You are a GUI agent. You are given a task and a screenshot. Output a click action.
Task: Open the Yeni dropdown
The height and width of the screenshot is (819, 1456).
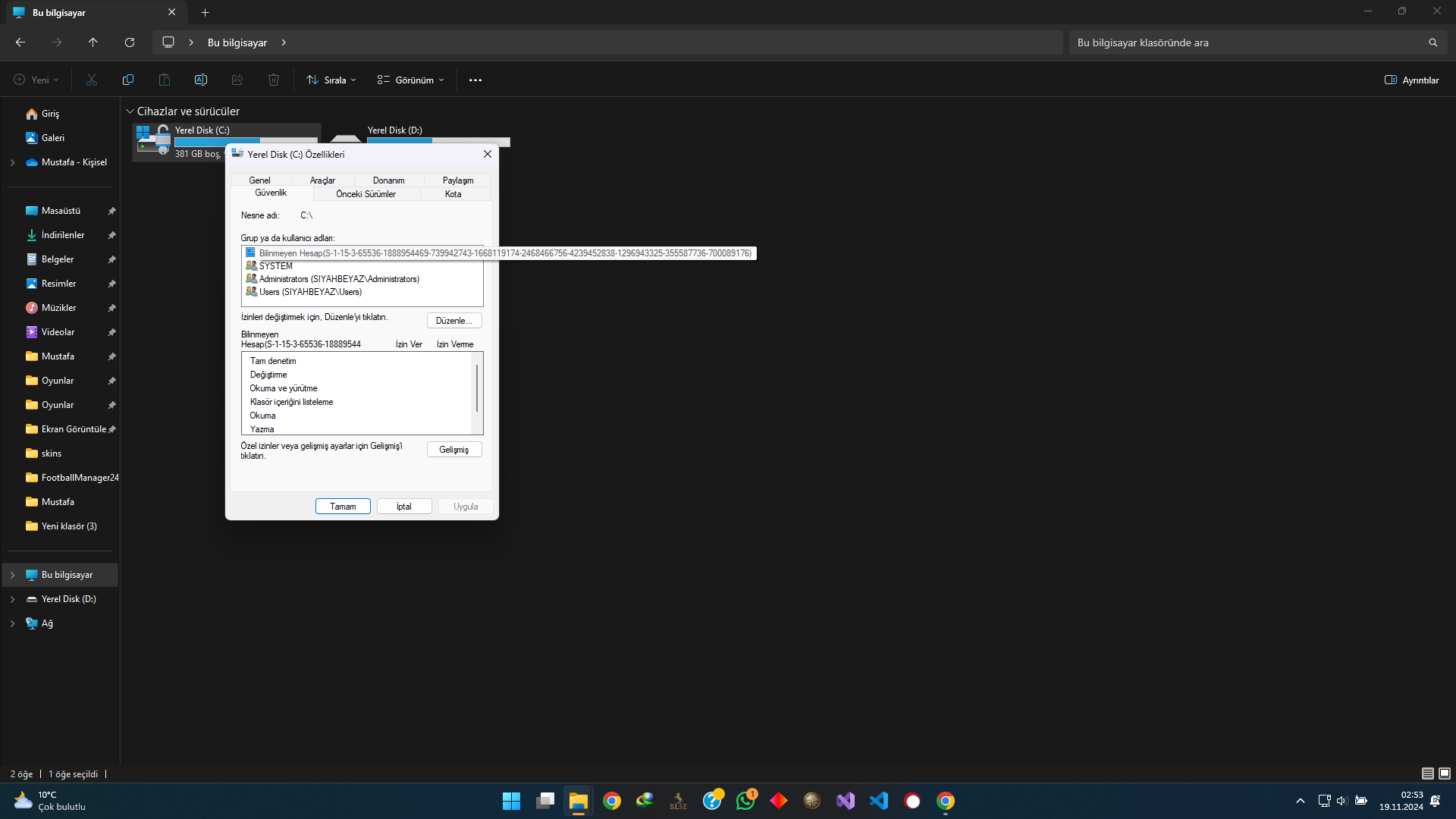tap(36, 80)
